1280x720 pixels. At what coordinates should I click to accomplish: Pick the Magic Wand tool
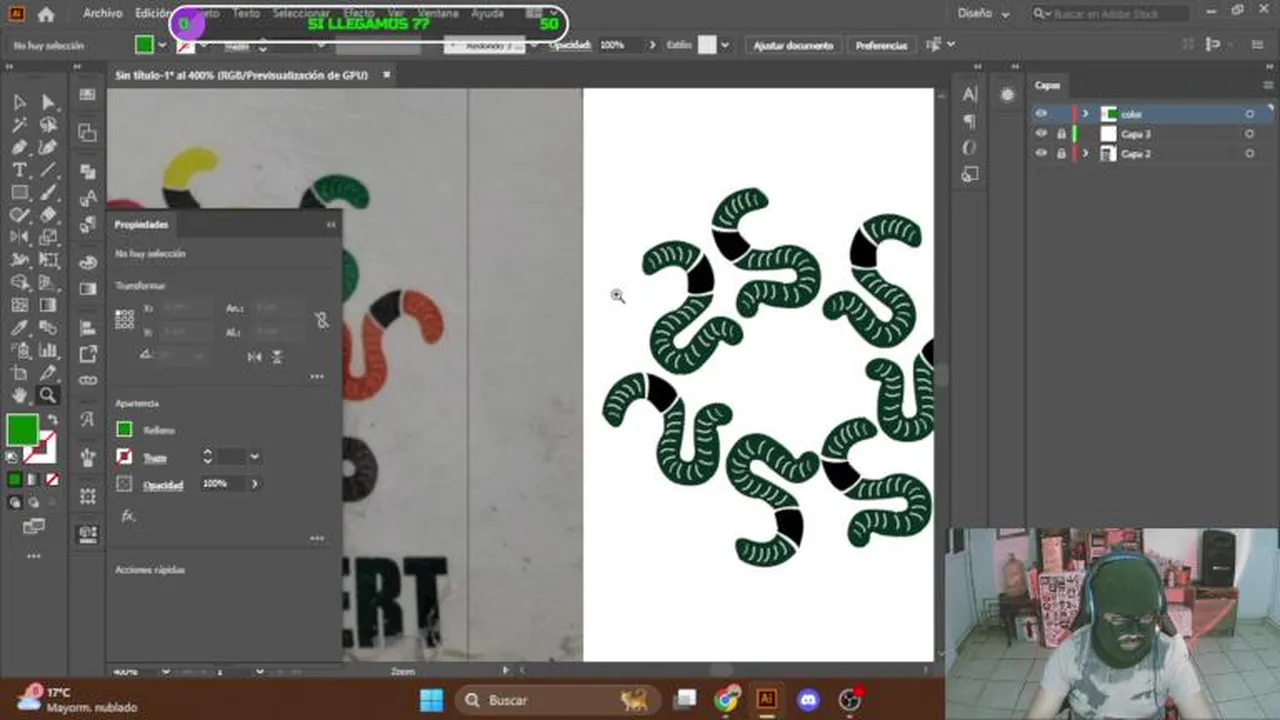19,125
